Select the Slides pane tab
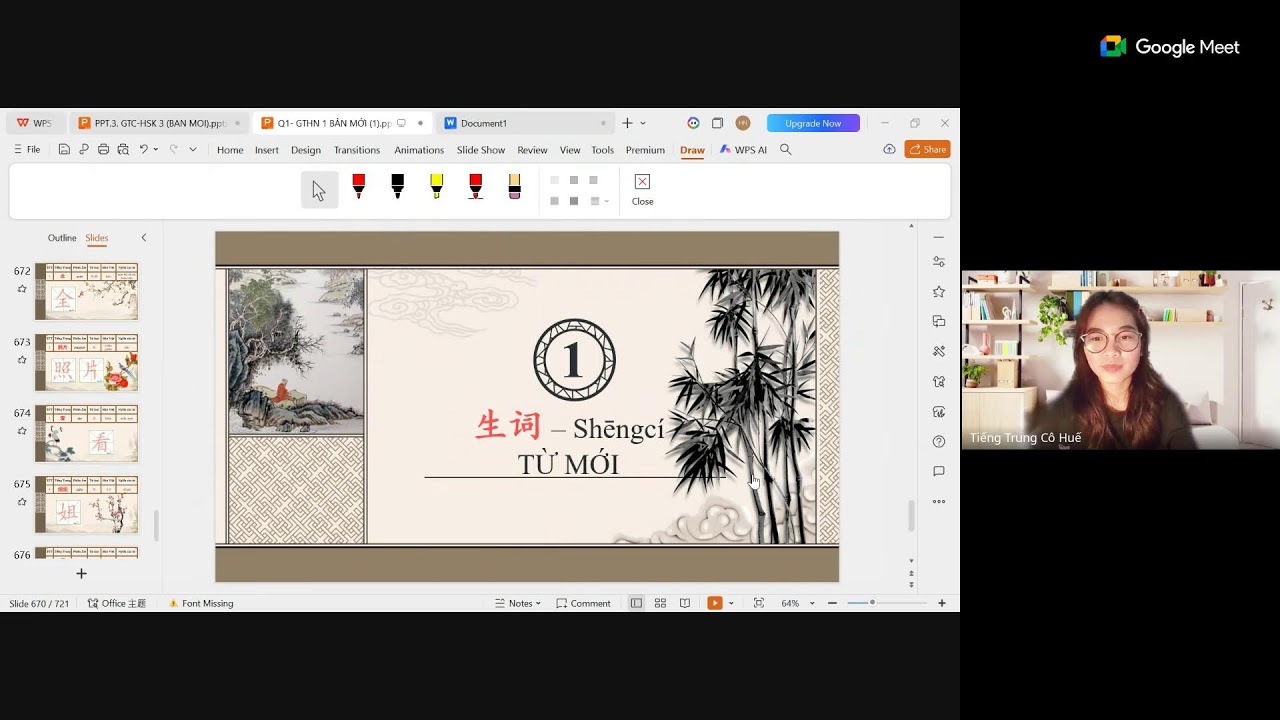Viewport: 1280px width, 720px height. click(96, 238)
